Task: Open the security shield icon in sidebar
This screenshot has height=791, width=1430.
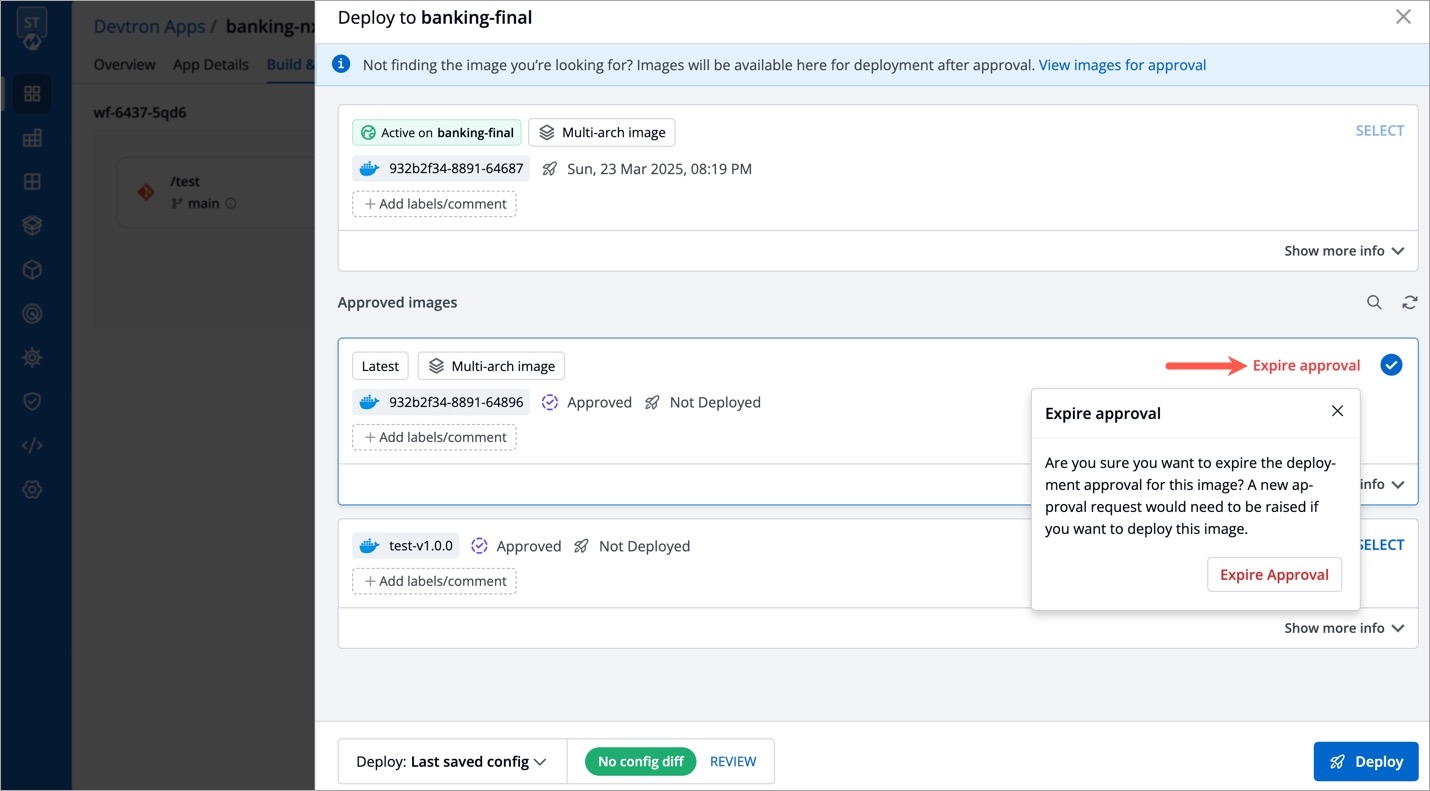Action: (x=32, y=401)
